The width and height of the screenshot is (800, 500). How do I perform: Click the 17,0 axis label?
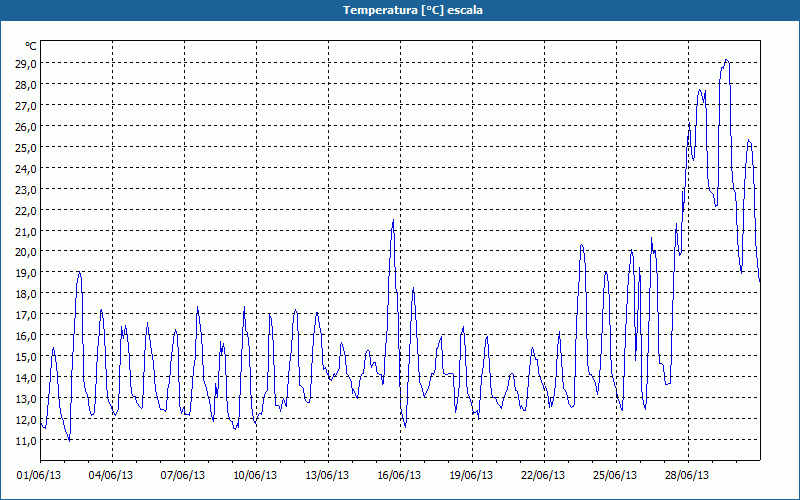[x=25, y=314]
